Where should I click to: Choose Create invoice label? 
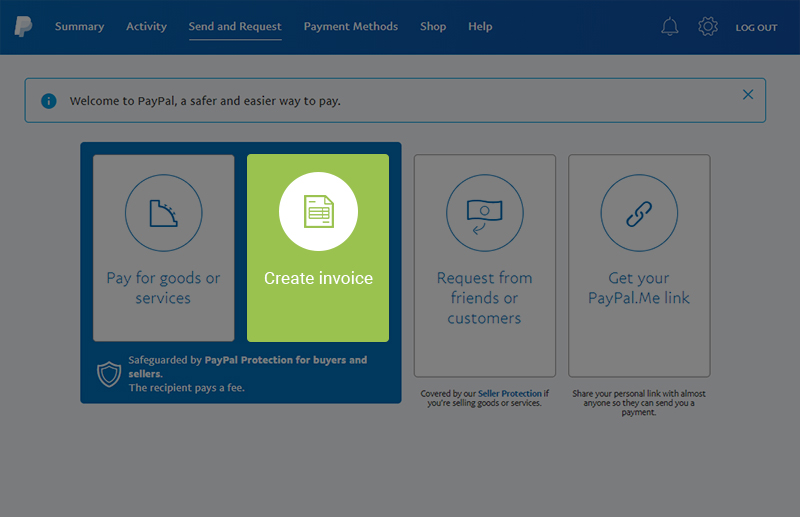coord(318,278)
